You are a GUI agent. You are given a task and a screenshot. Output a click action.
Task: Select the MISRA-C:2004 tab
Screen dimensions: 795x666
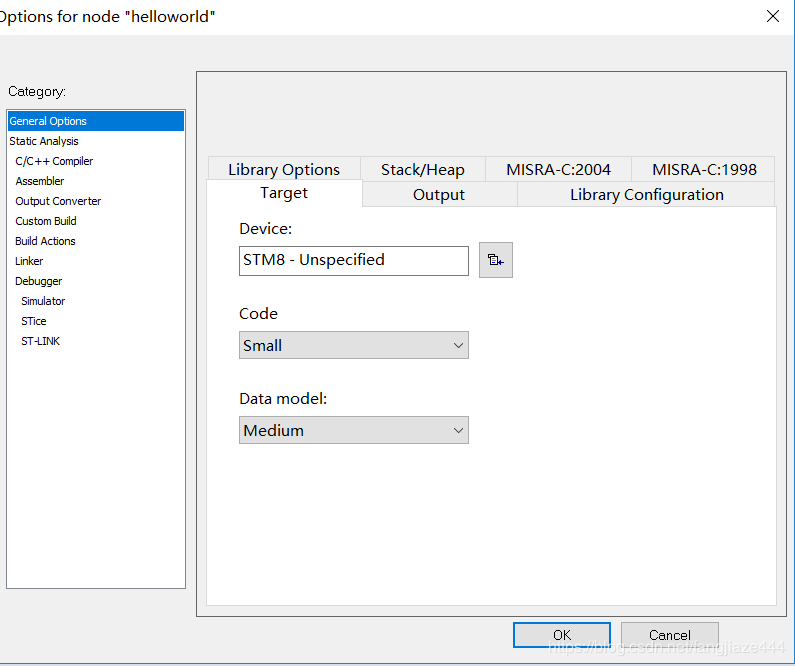[558, 169]
